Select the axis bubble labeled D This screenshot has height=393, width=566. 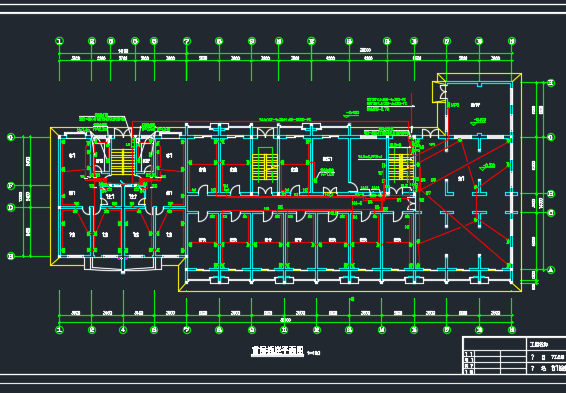point(11,208)
